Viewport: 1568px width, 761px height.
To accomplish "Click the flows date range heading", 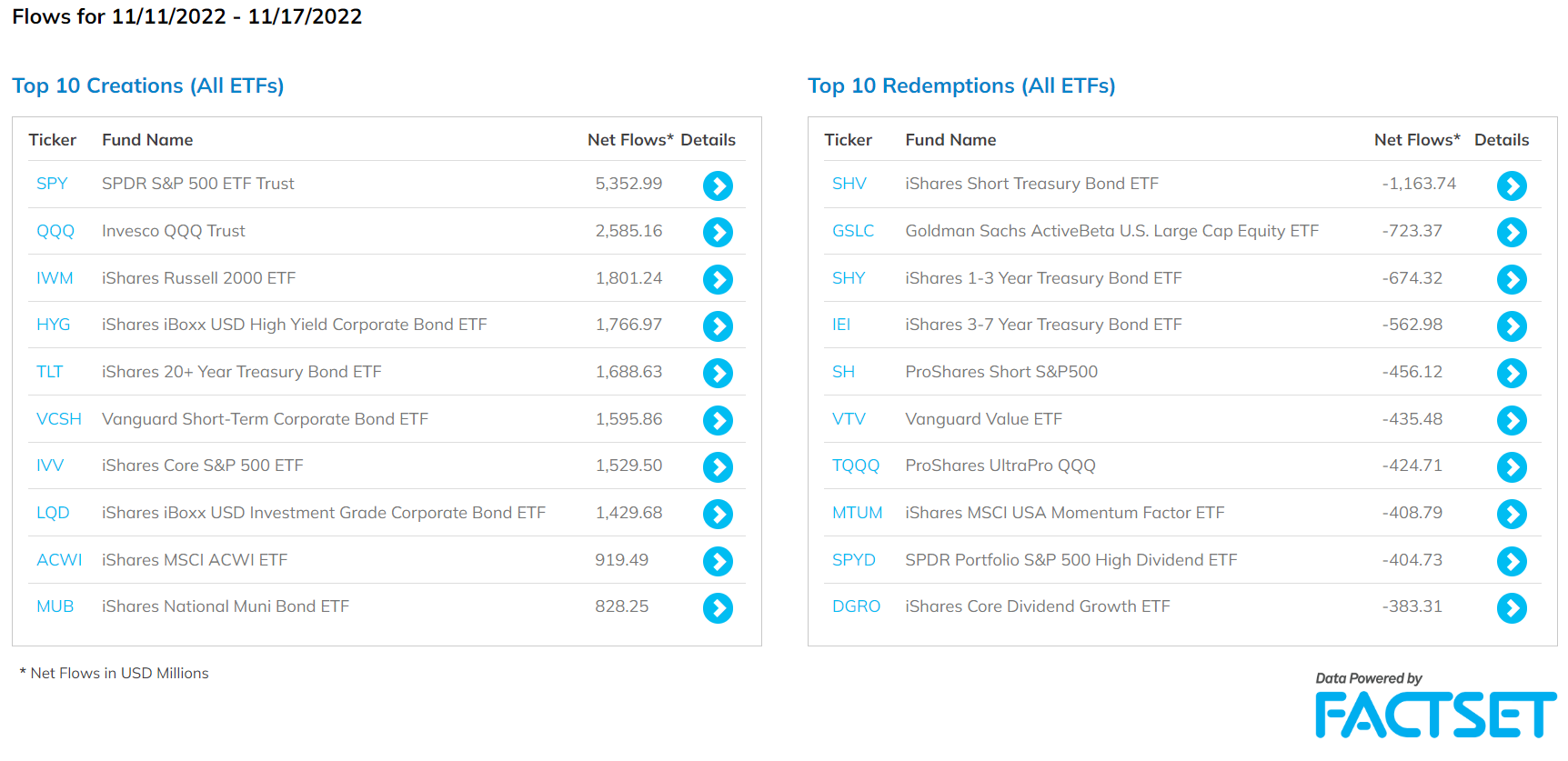I will (x=187, y=16).
